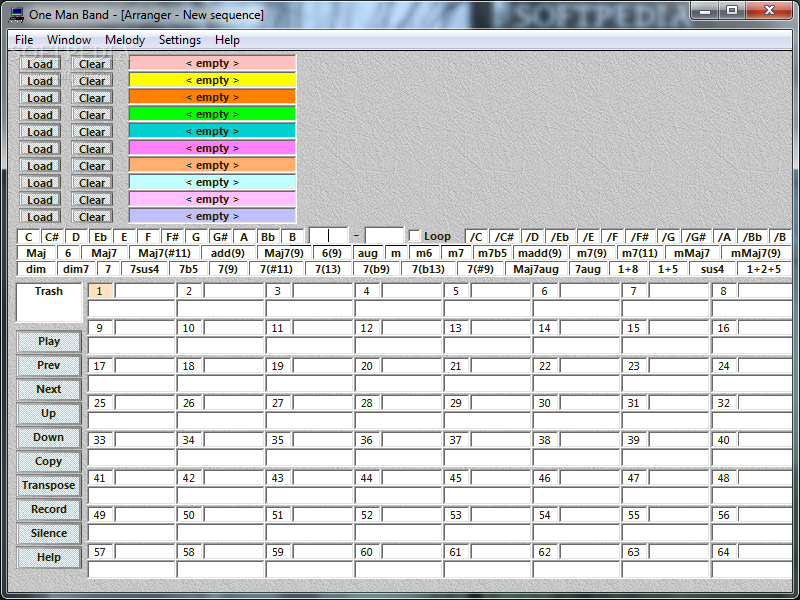Click the Trash box
The image size is (800, 600).
49,303
